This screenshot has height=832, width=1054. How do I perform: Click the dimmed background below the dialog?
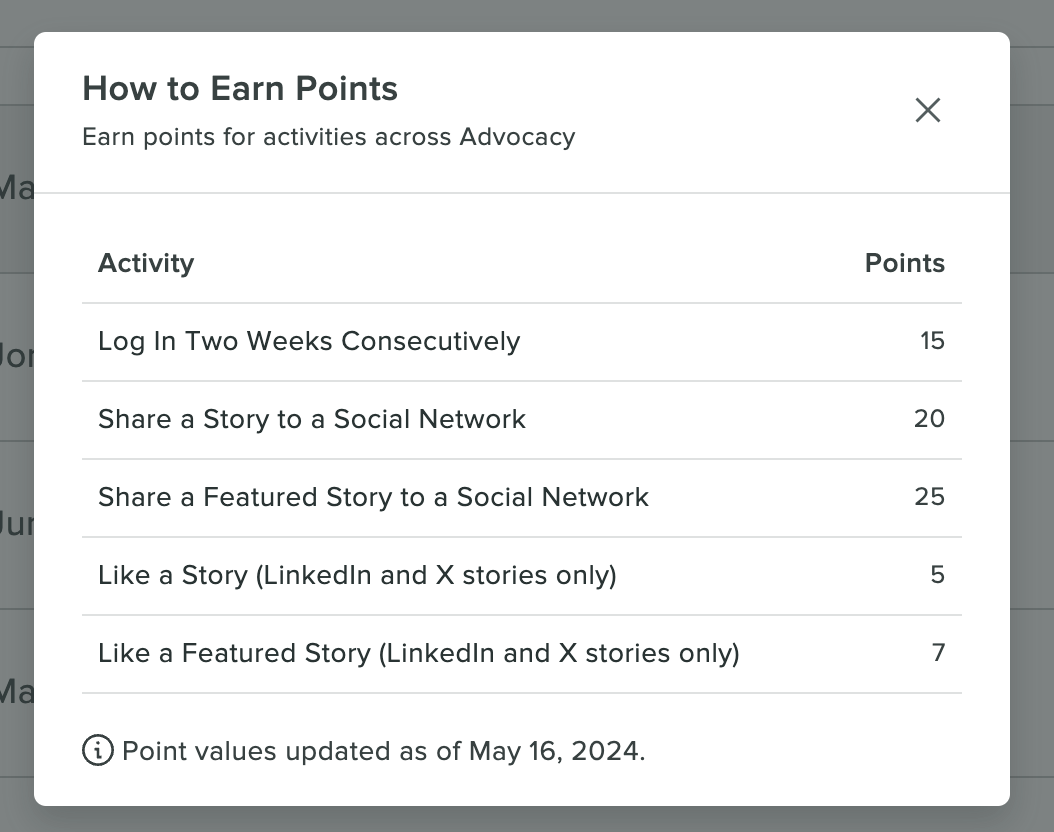click(x=527, y=819)
